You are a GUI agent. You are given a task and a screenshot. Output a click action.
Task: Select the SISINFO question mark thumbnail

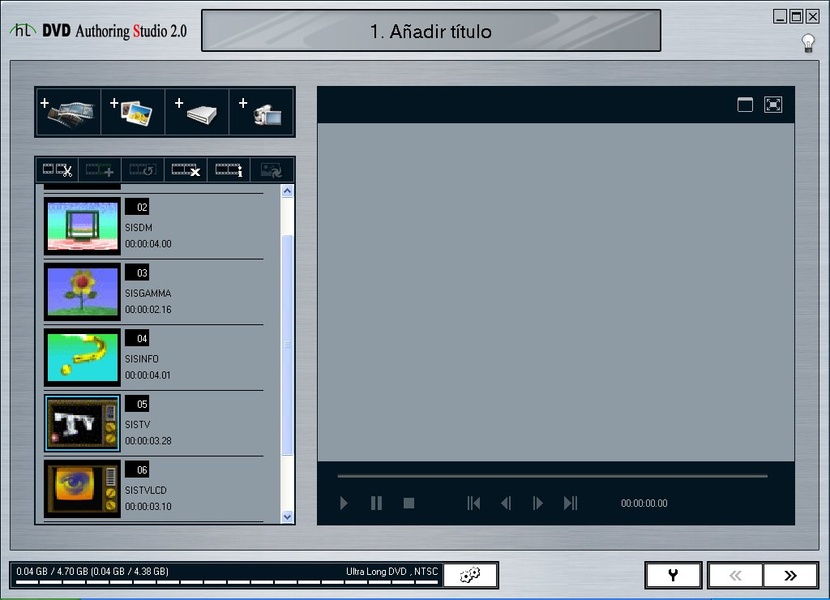point(82,357)
